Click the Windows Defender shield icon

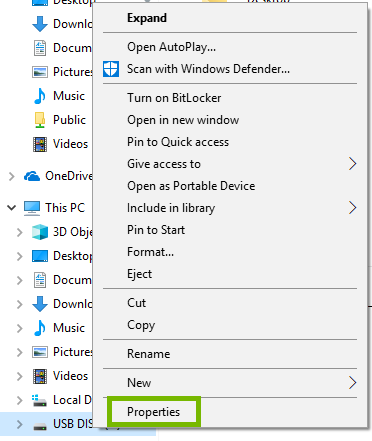111,69
